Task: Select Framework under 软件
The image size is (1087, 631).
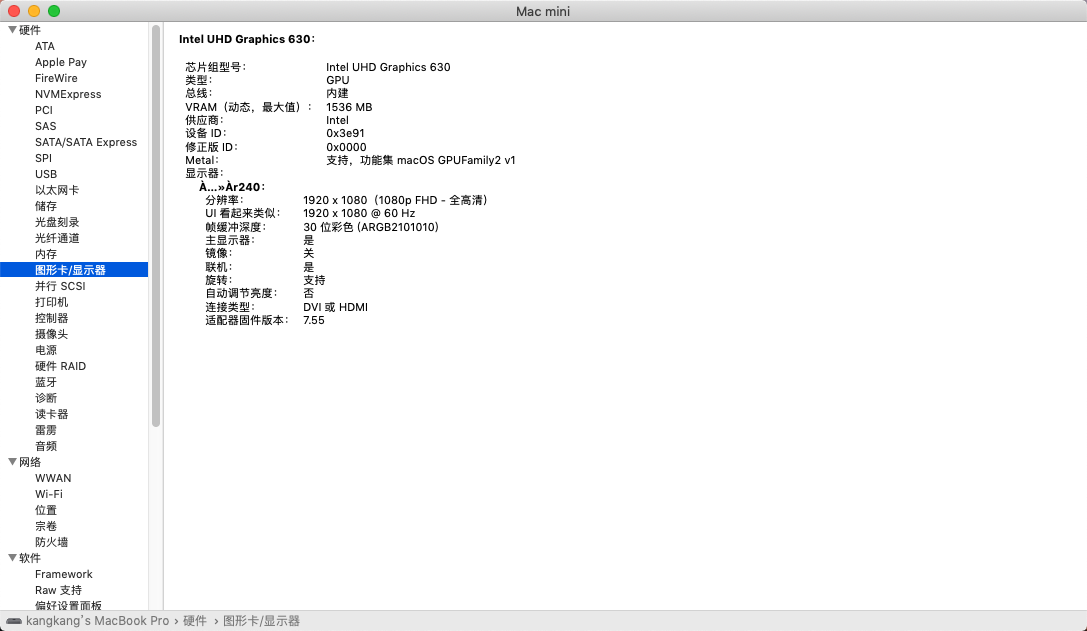Action: coord(64,574)
